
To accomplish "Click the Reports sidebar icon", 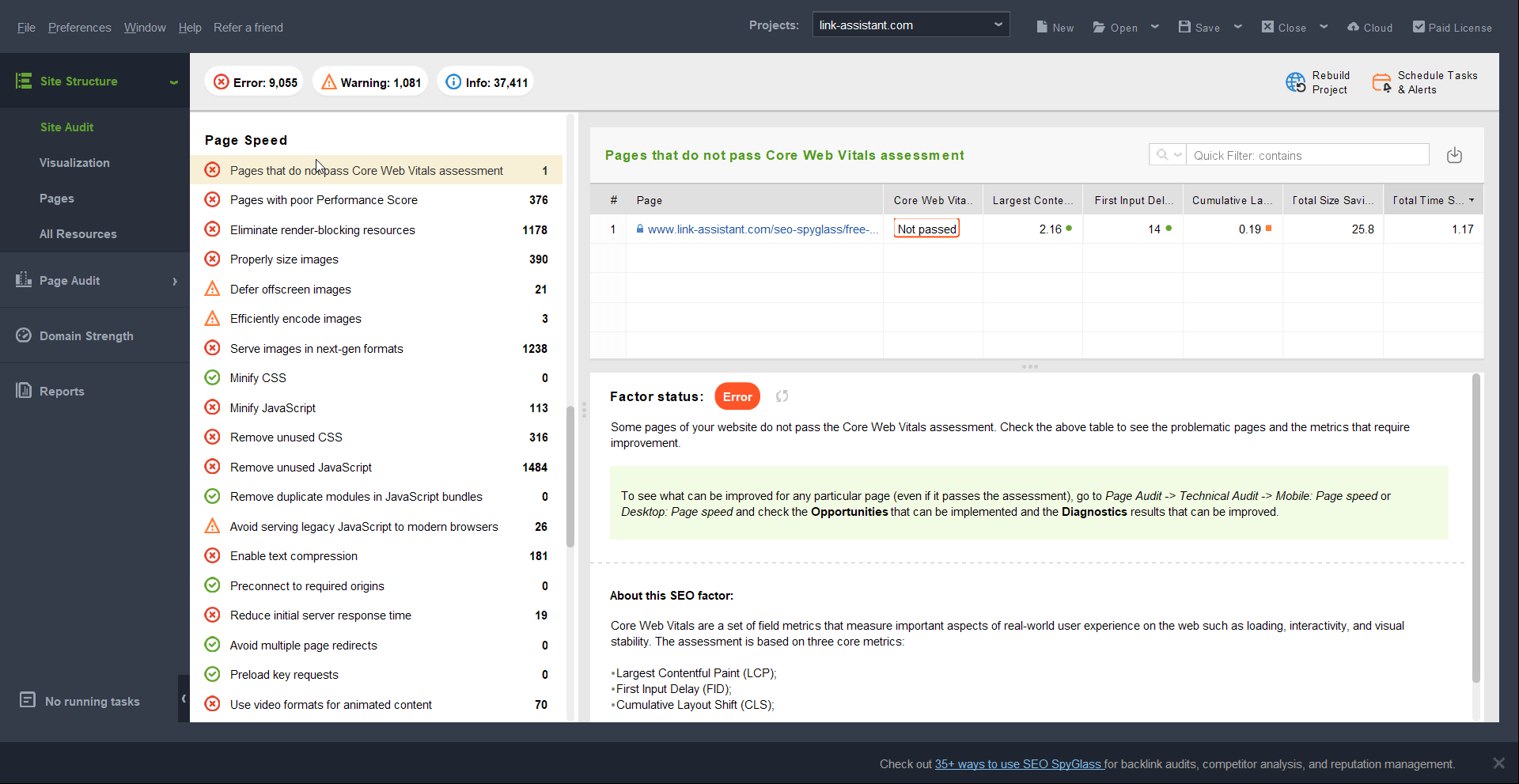I will pyautogui.click(x=24, y=390).
